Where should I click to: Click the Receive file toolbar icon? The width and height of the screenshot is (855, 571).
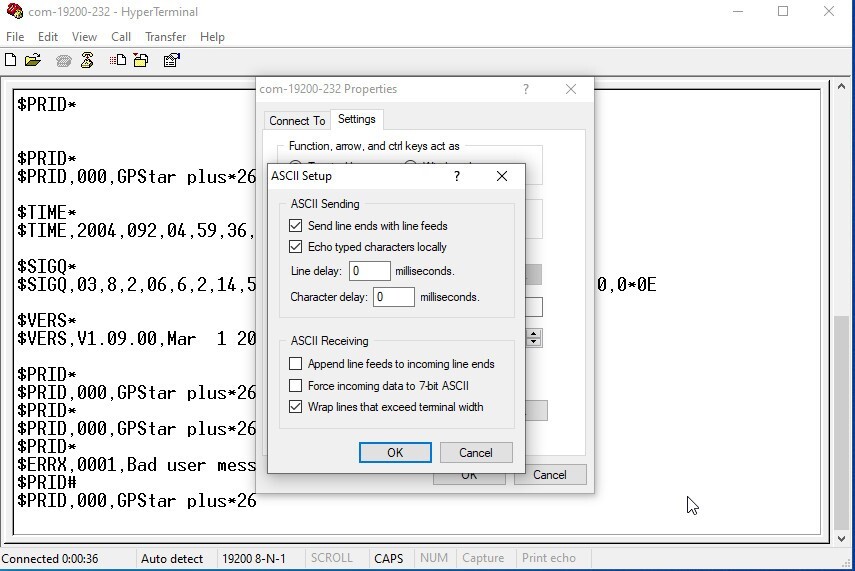coord(141,60)
